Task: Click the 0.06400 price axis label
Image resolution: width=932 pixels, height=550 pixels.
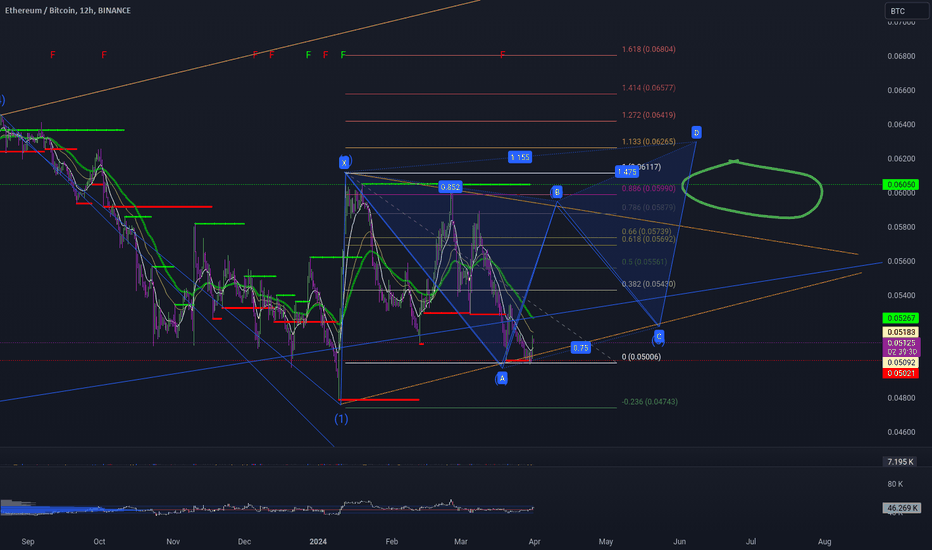Action: (x=901, y=125)
